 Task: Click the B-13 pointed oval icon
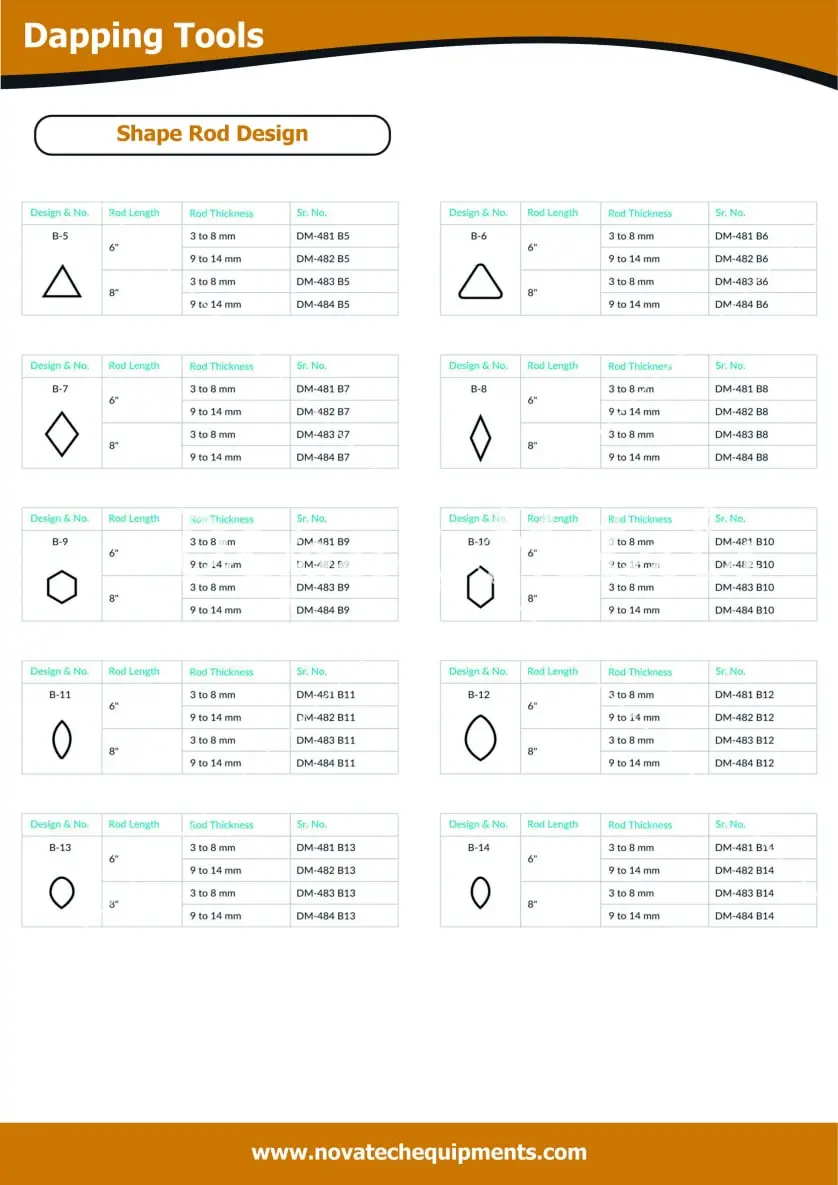pyautogui.click(x=62, y=891)
